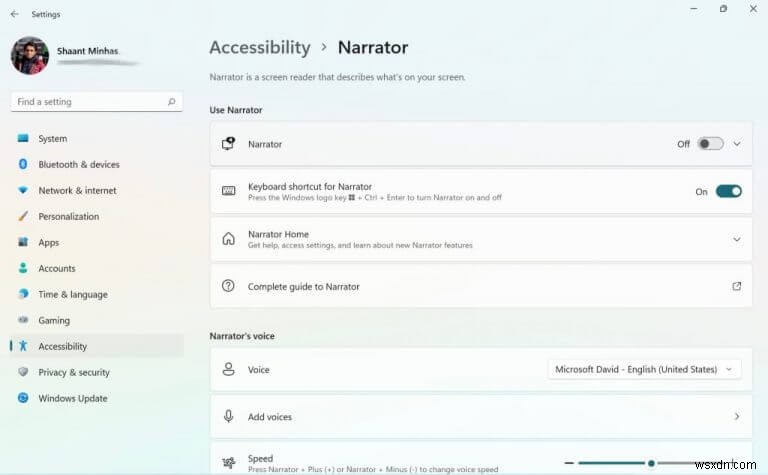Click the search magnifier icon
Viewport: 768px width, 475px height.
coord(172,102)
